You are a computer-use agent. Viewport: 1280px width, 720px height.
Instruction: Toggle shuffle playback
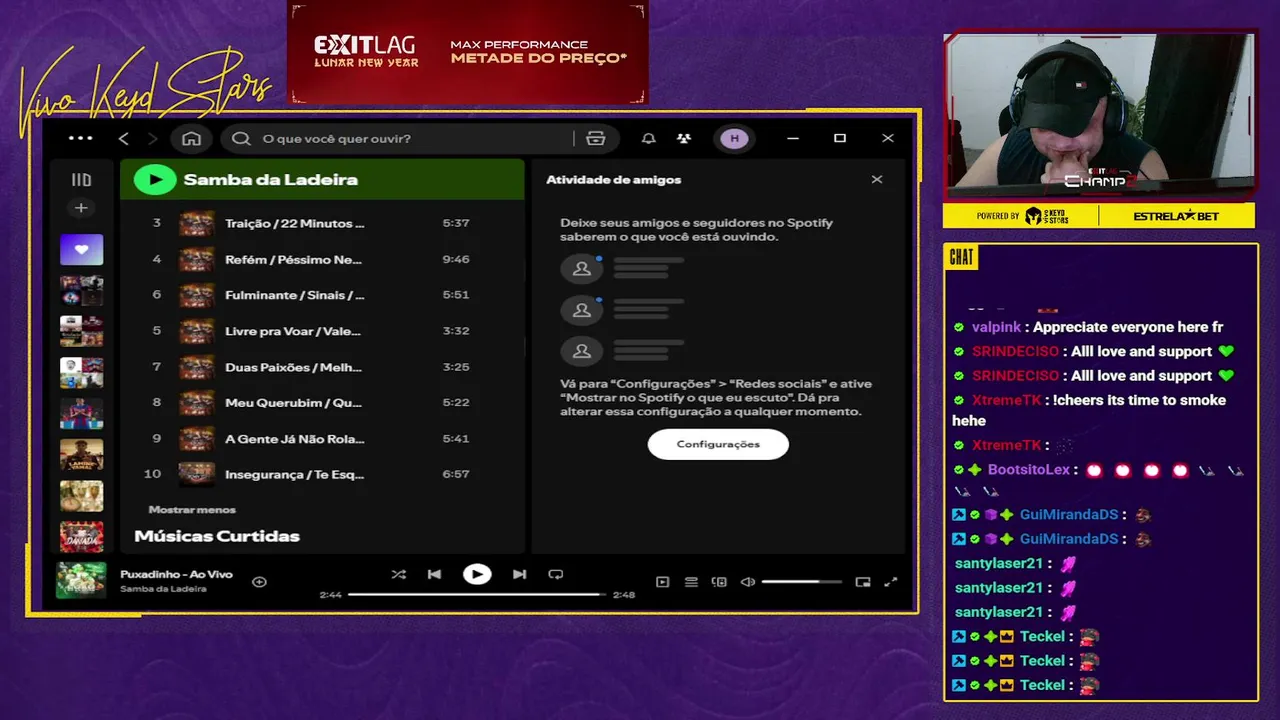tap(398, 574)
